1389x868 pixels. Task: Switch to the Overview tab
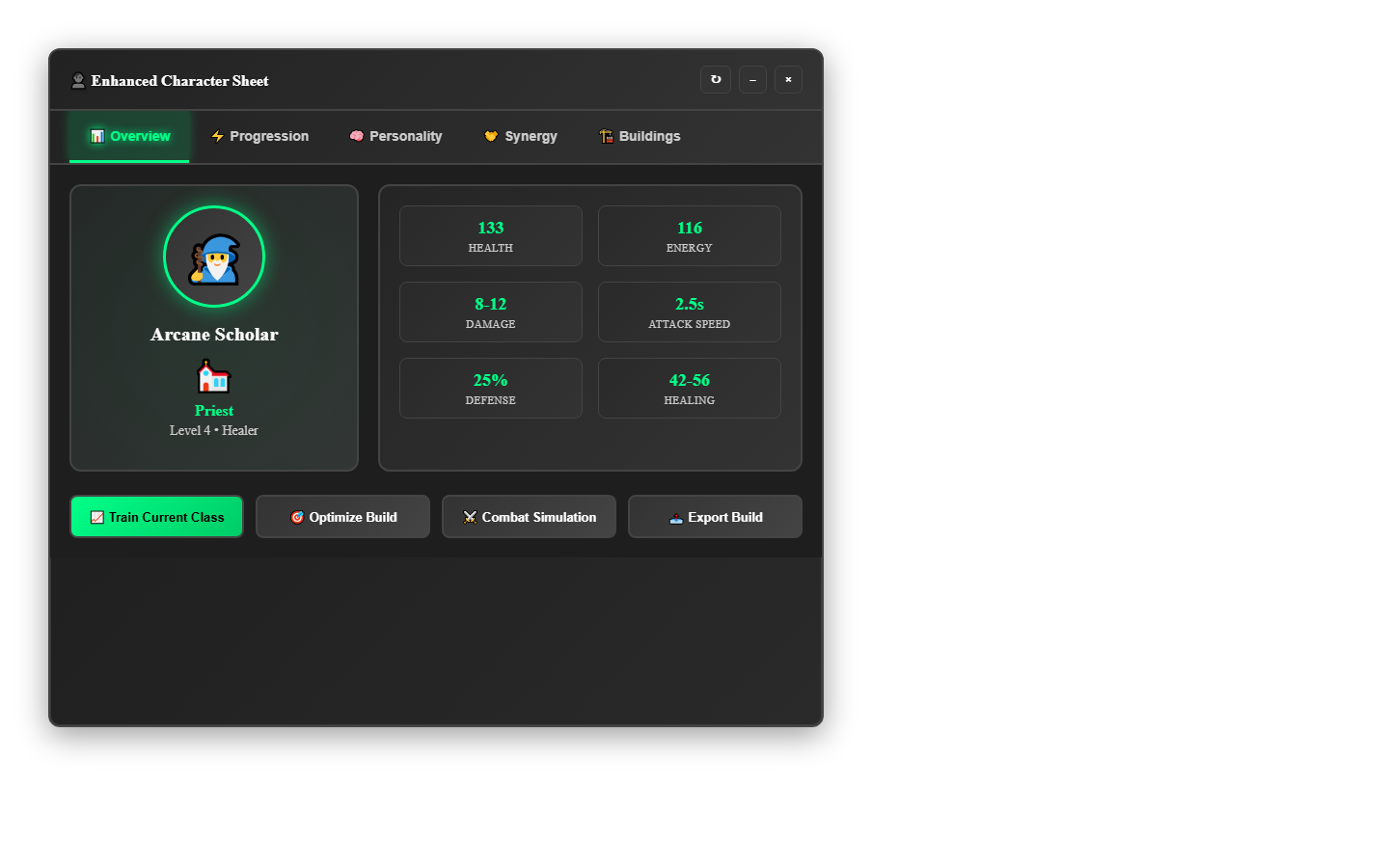click(x=129, y=136)
